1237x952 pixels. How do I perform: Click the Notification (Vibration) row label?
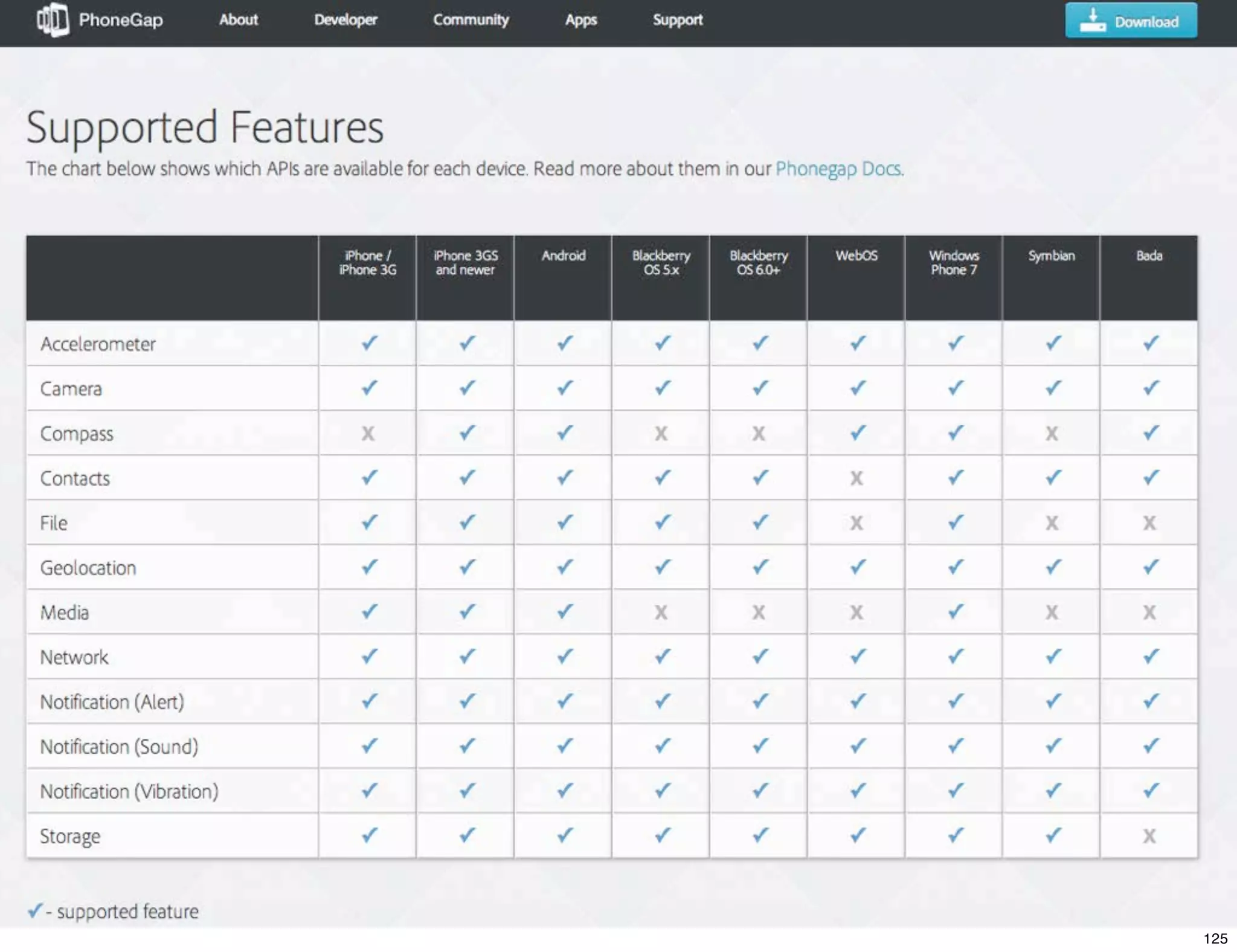(x=129, y=791)
